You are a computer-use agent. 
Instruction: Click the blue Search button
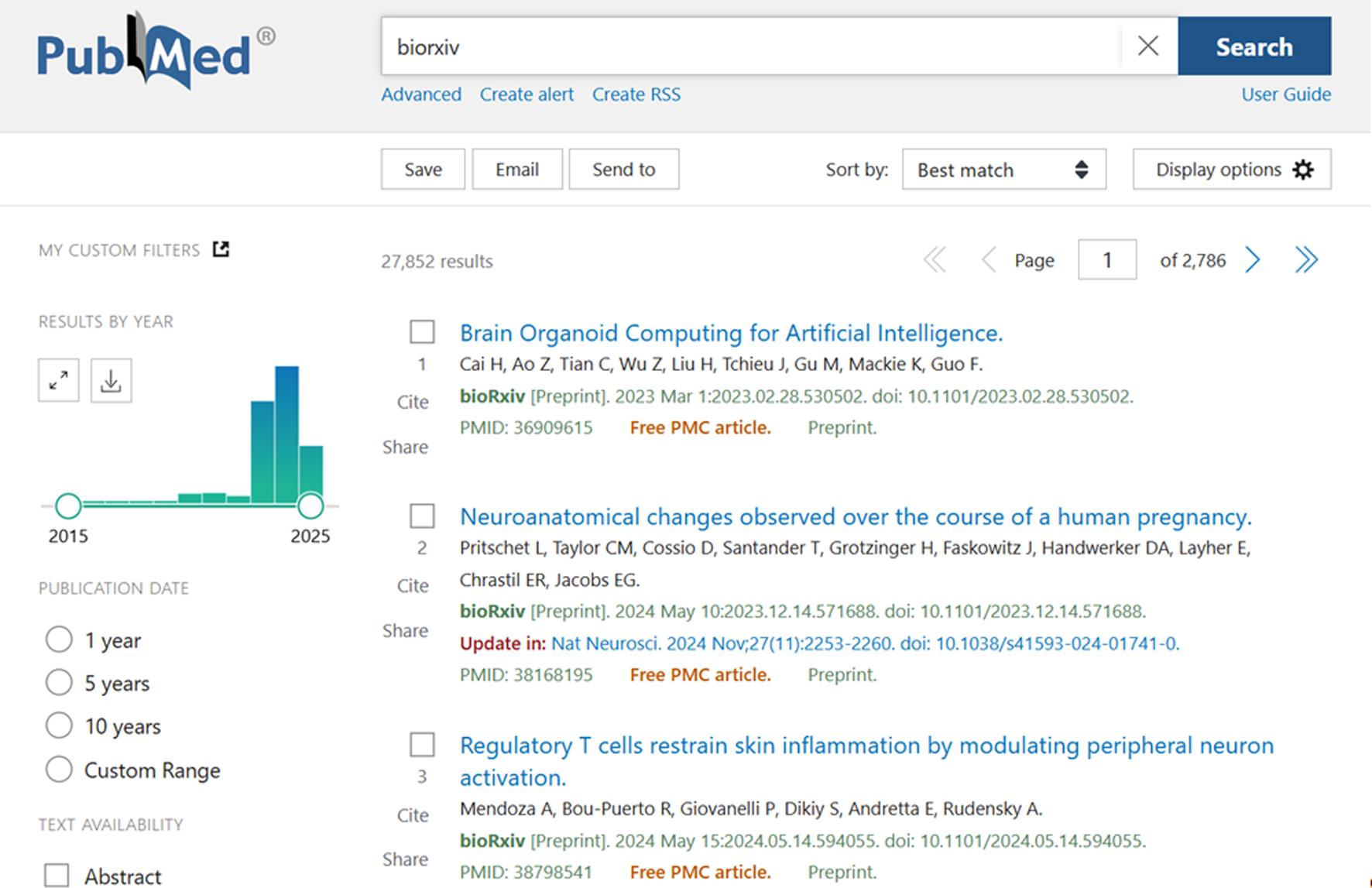[x=1254, y=46]
